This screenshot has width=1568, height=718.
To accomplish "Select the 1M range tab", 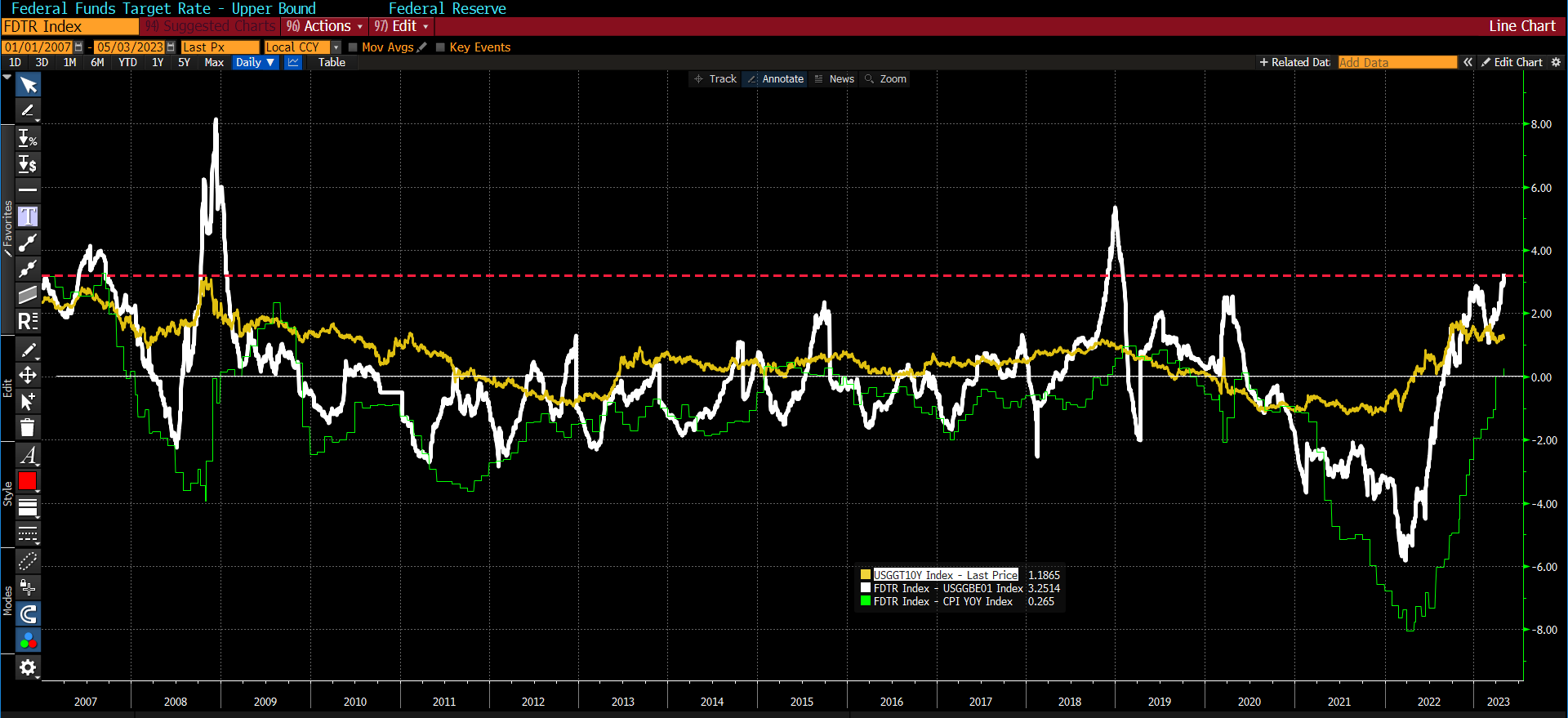I will [x=69, y=62].
